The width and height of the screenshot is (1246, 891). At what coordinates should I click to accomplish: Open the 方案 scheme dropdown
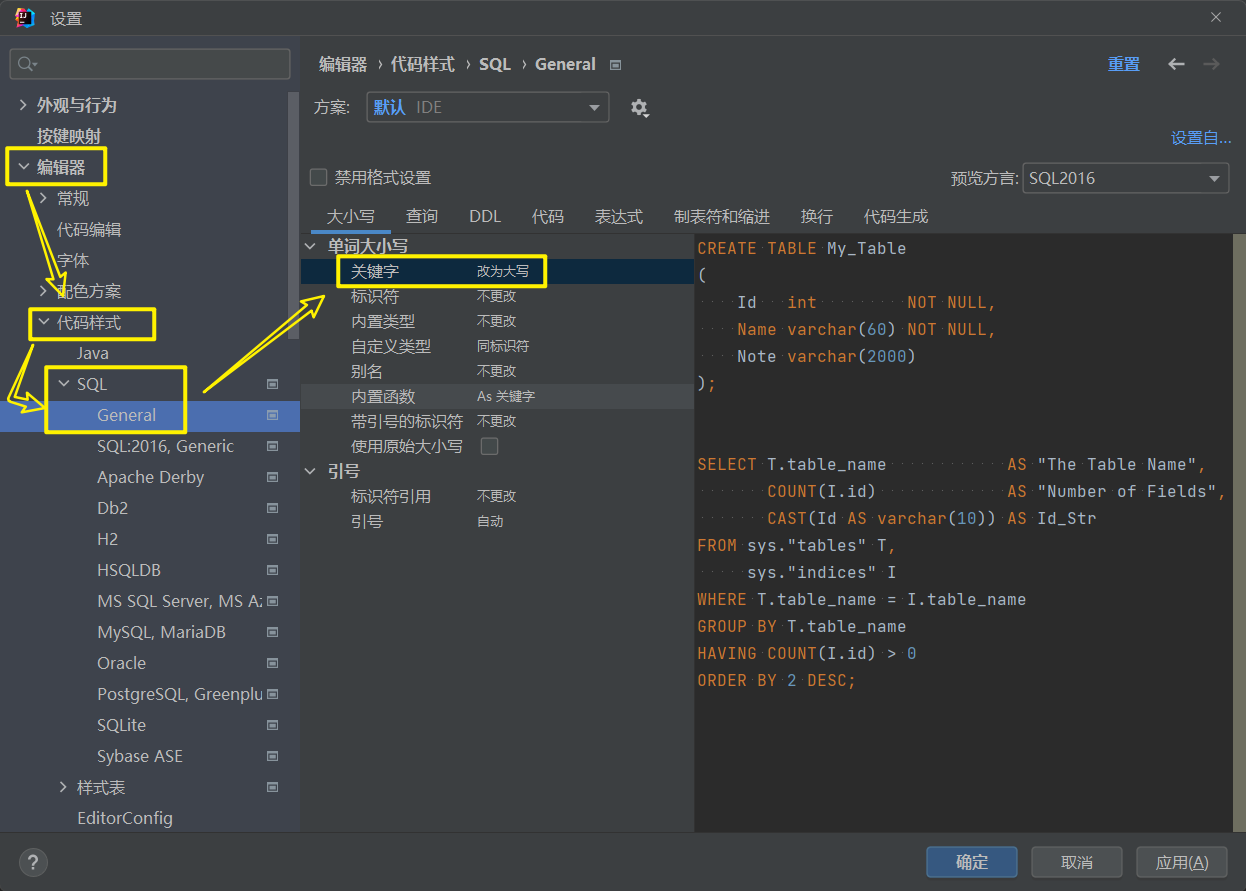[x=487, y=108]
